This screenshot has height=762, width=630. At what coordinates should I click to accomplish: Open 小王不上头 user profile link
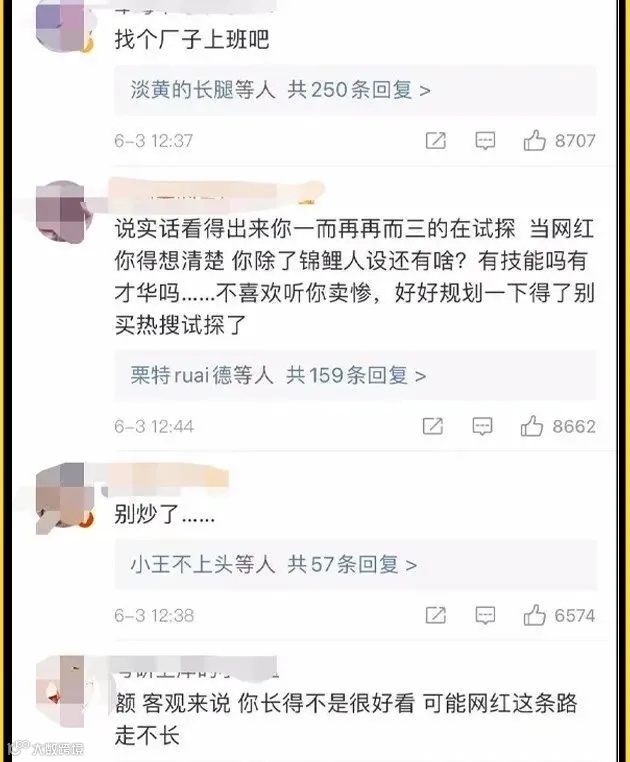click(182, 565)
